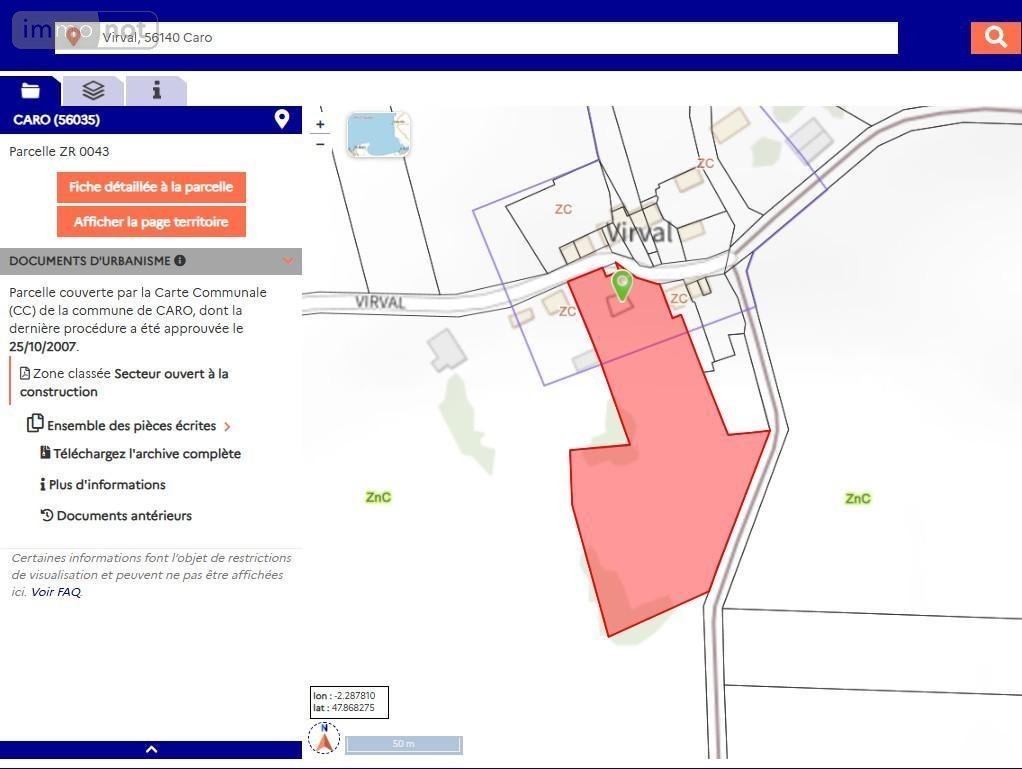
Task: Switch to the layers tab
Action: click(93, 91)
